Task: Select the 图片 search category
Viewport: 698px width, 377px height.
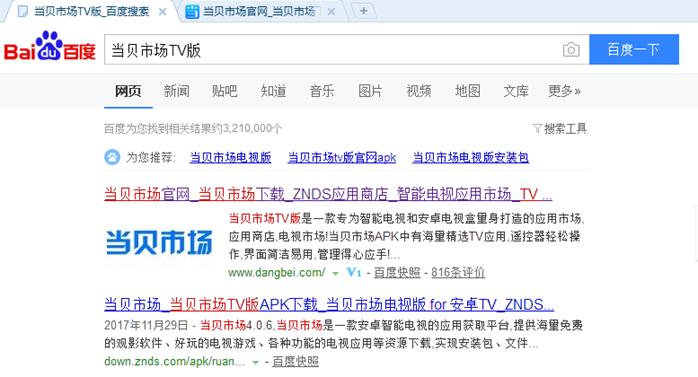Action: (370, 91)
